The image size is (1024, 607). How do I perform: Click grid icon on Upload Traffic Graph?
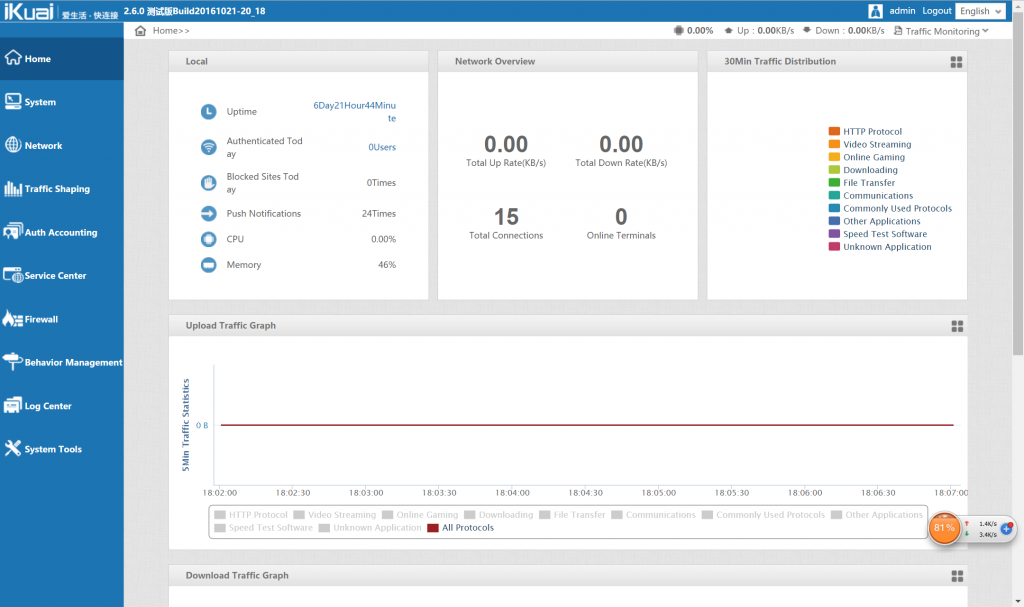957,326
